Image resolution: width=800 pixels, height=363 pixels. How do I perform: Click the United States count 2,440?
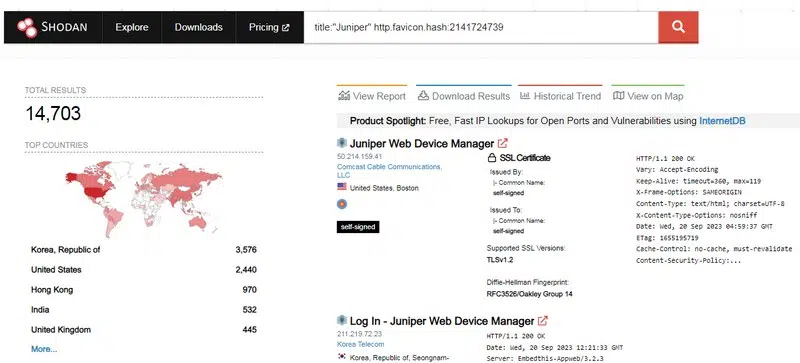246,270
